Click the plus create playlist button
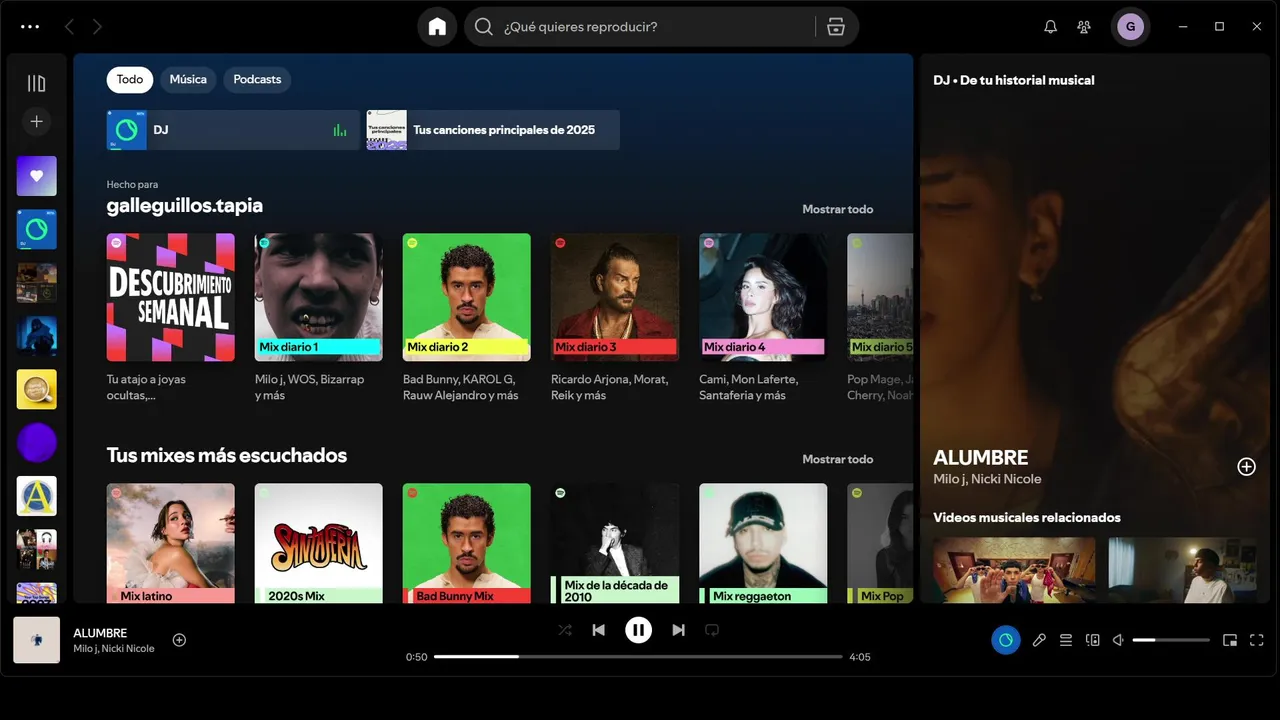The height and width of the screenshot is (720, 1280). (x=36, y=121)
